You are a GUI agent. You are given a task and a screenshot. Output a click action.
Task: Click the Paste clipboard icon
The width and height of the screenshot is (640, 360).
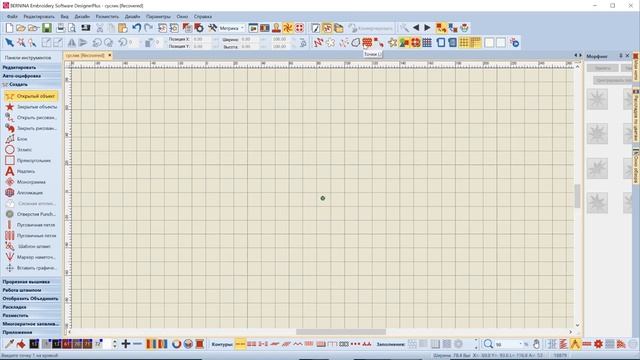(122, 28)
